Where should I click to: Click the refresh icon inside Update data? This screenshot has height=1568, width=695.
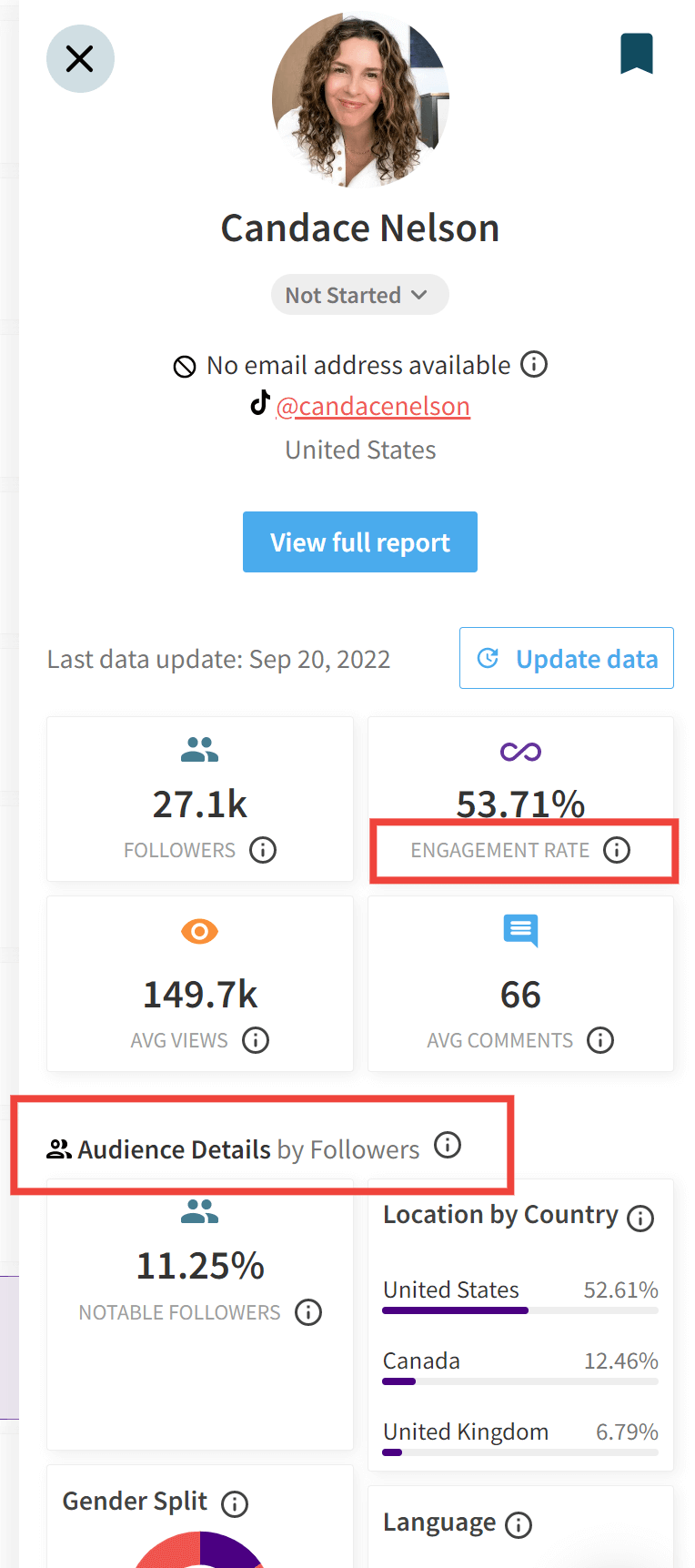point(490,657)
